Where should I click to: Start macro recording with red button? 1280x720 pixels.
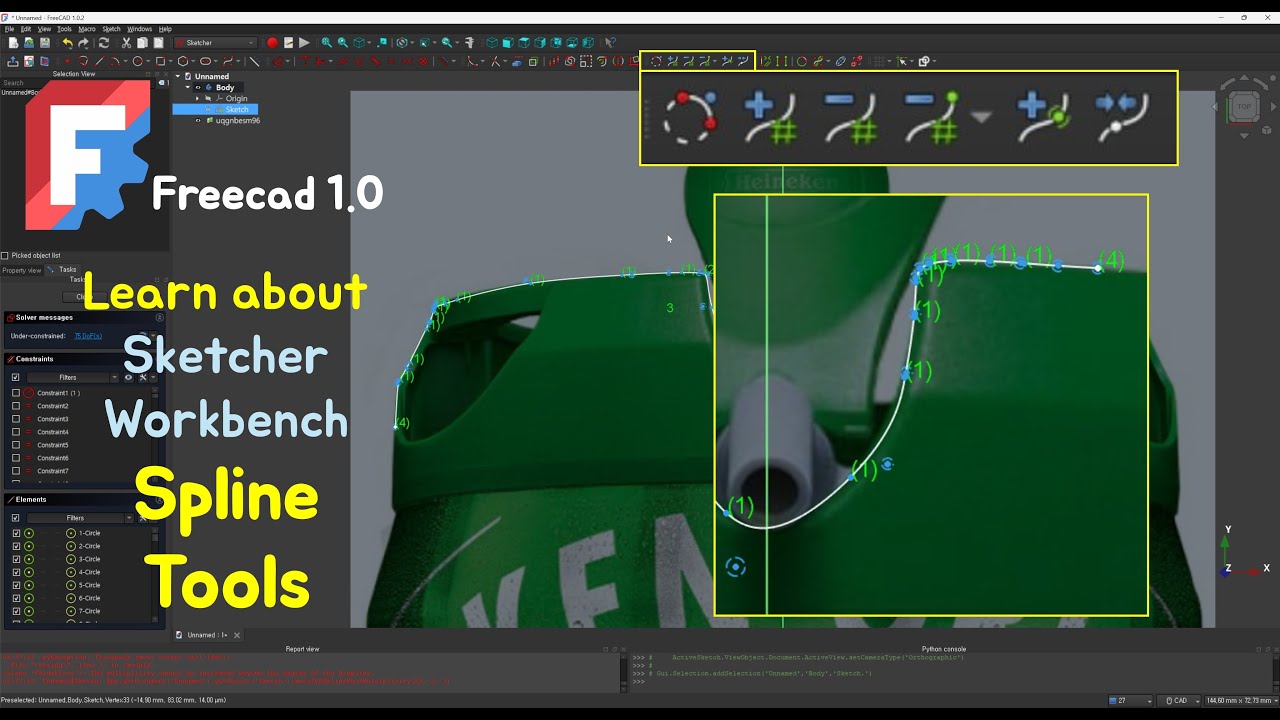point(272,43)
